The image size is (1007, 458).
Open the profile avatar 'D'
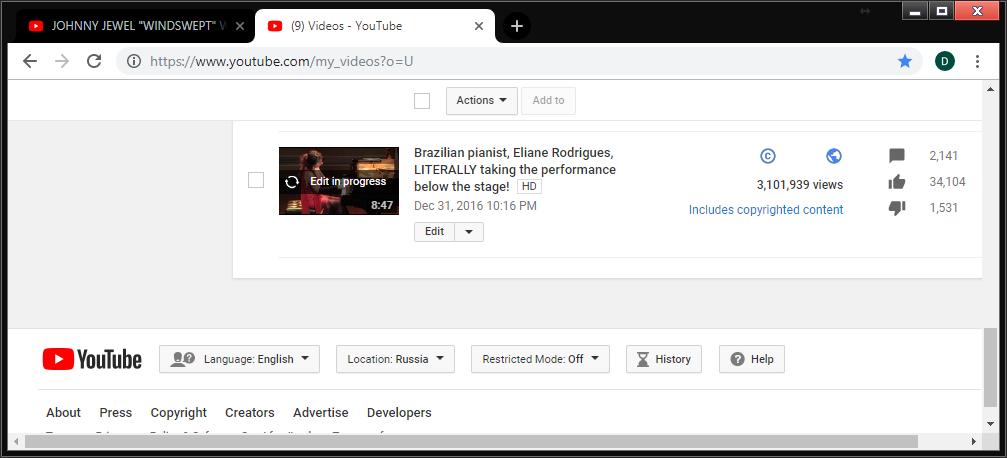tap(945, 61)
